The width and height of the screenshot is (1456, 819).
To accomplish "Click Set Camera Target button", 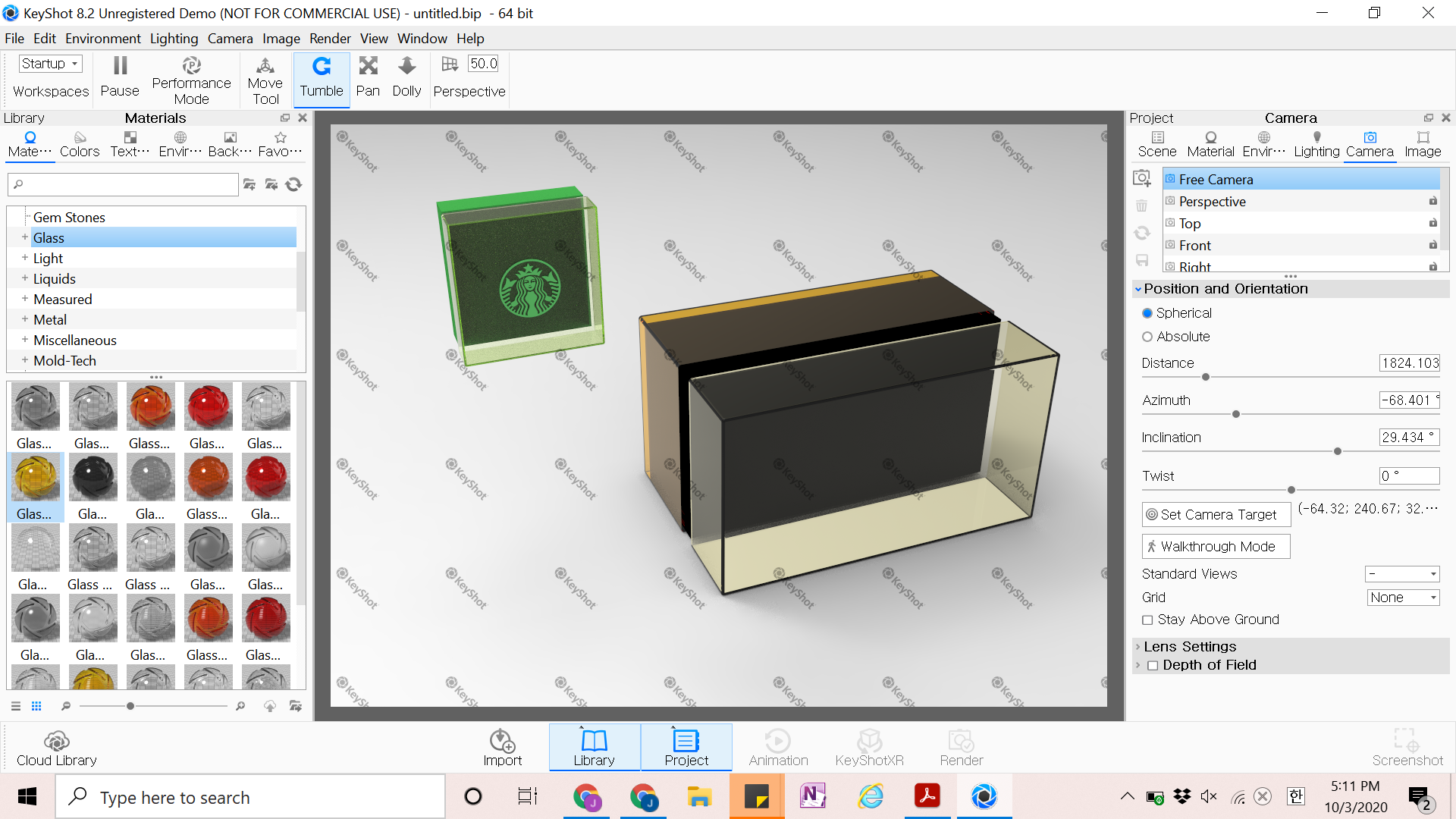I will point(1216,515).
